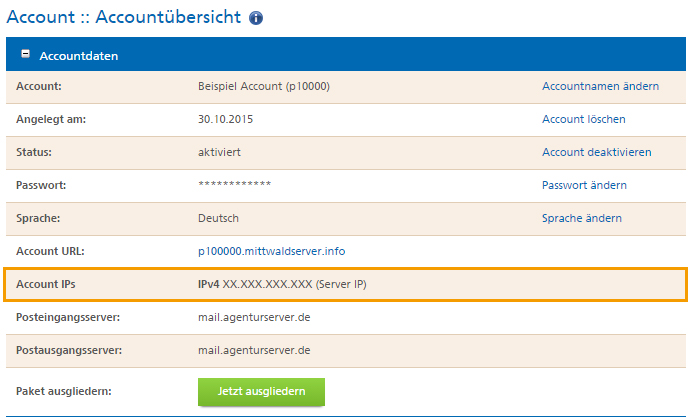The height and width of the screenshot is (420, 690).
Task: Change language via Sprache ändern
Action: coord(581,218)
